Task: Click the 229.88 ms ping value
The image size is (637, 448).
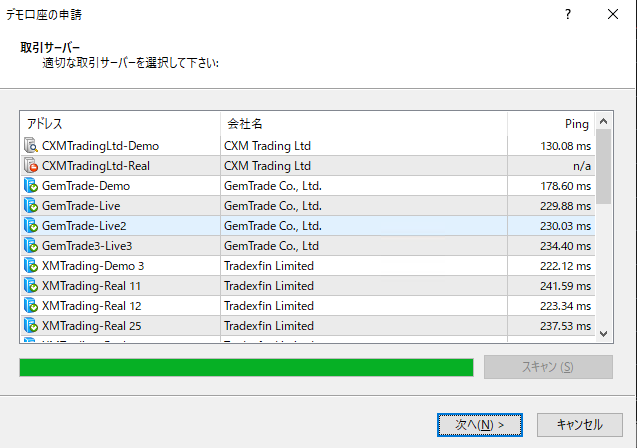Action: tap(566, 206)
